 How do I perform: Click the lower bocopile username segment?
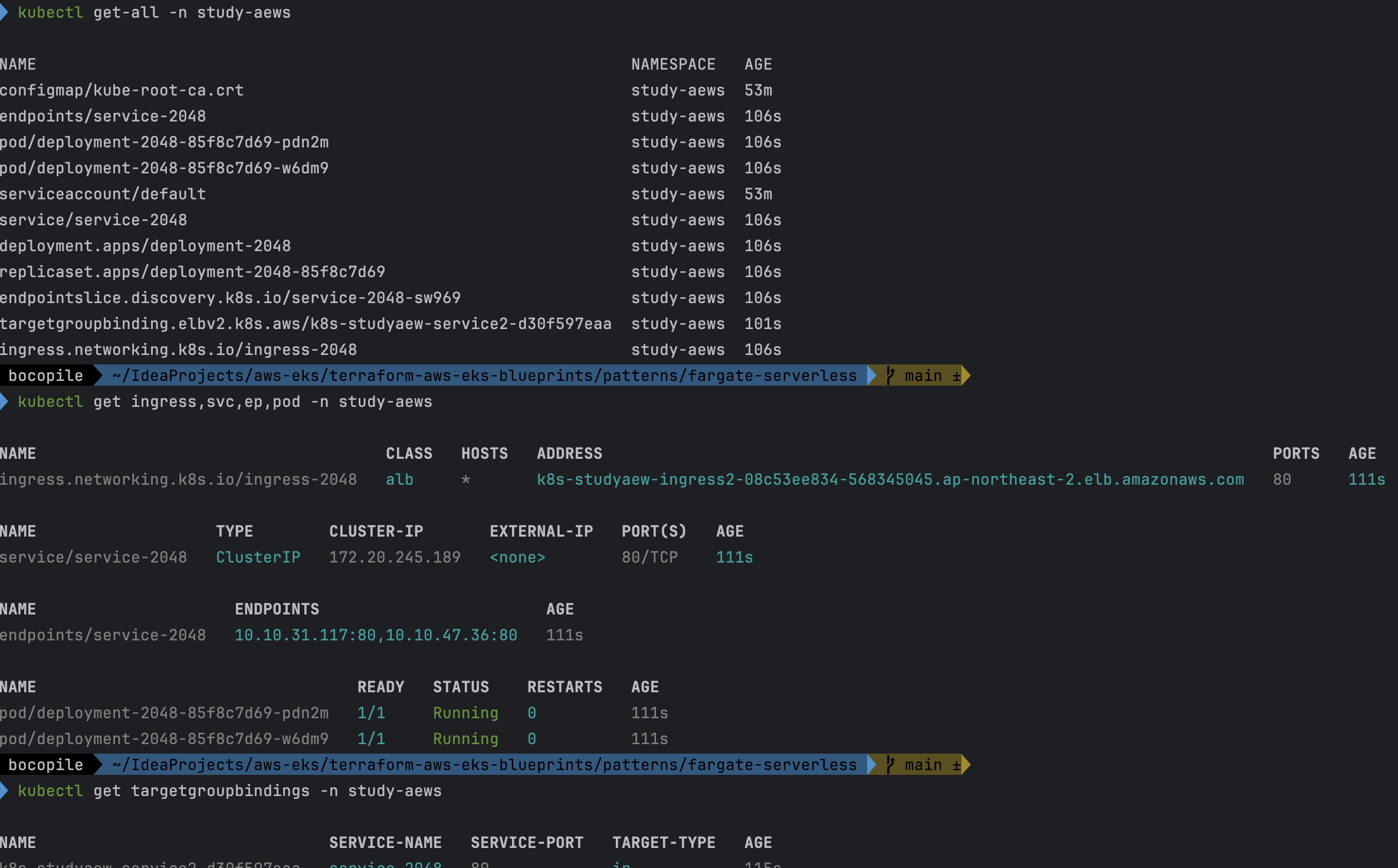point(45,765)
